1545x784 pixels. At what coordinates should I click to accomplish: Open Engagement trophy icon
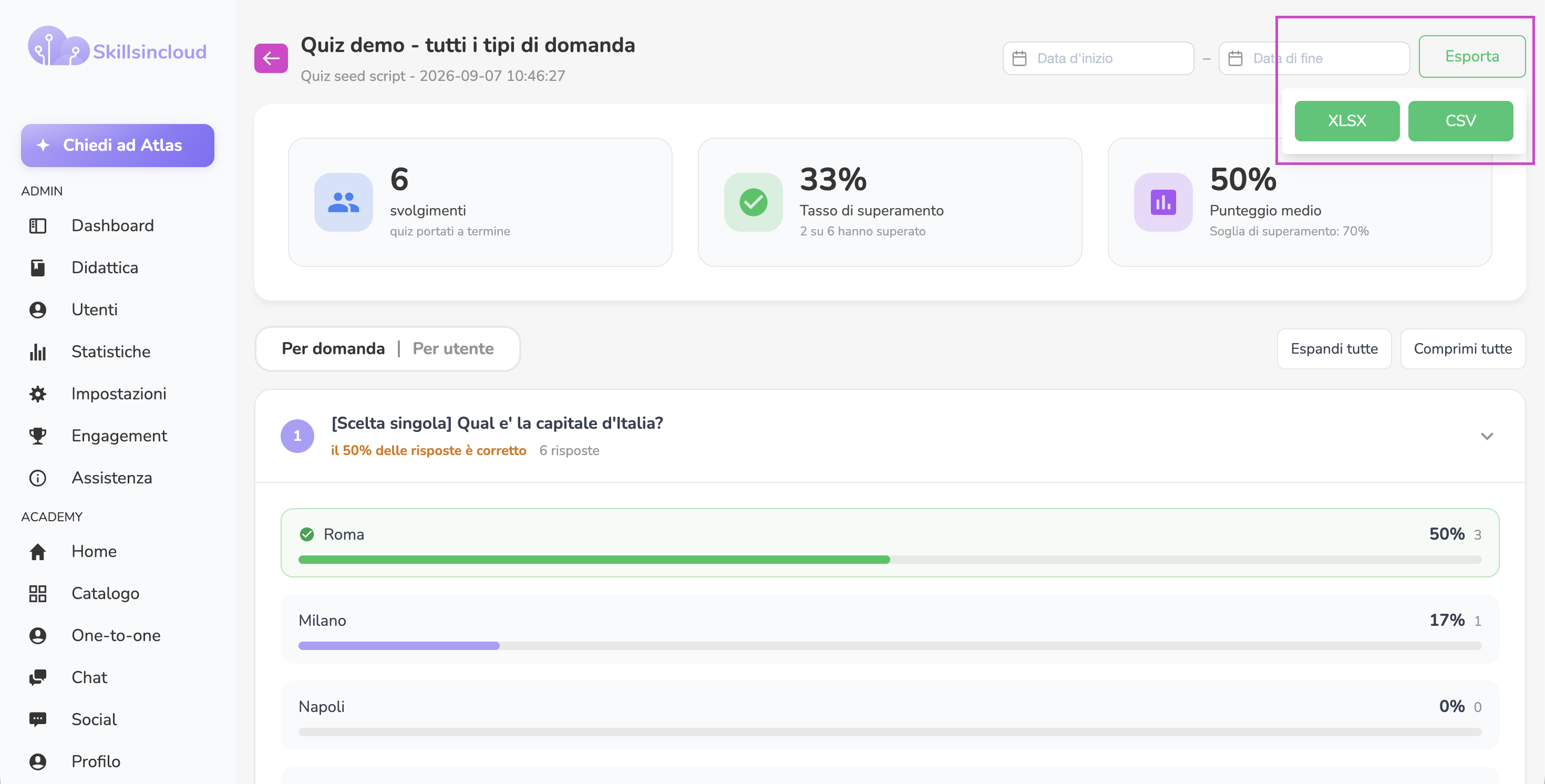[38, 436]
